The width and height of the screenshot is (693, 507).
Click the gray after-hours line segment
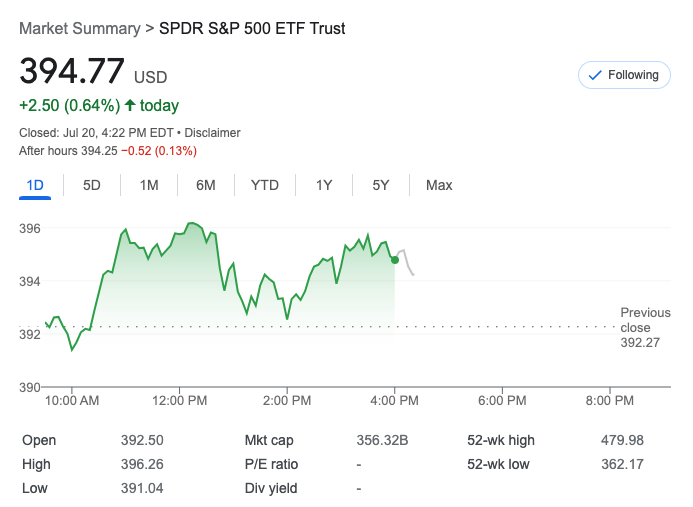point(407,260)
